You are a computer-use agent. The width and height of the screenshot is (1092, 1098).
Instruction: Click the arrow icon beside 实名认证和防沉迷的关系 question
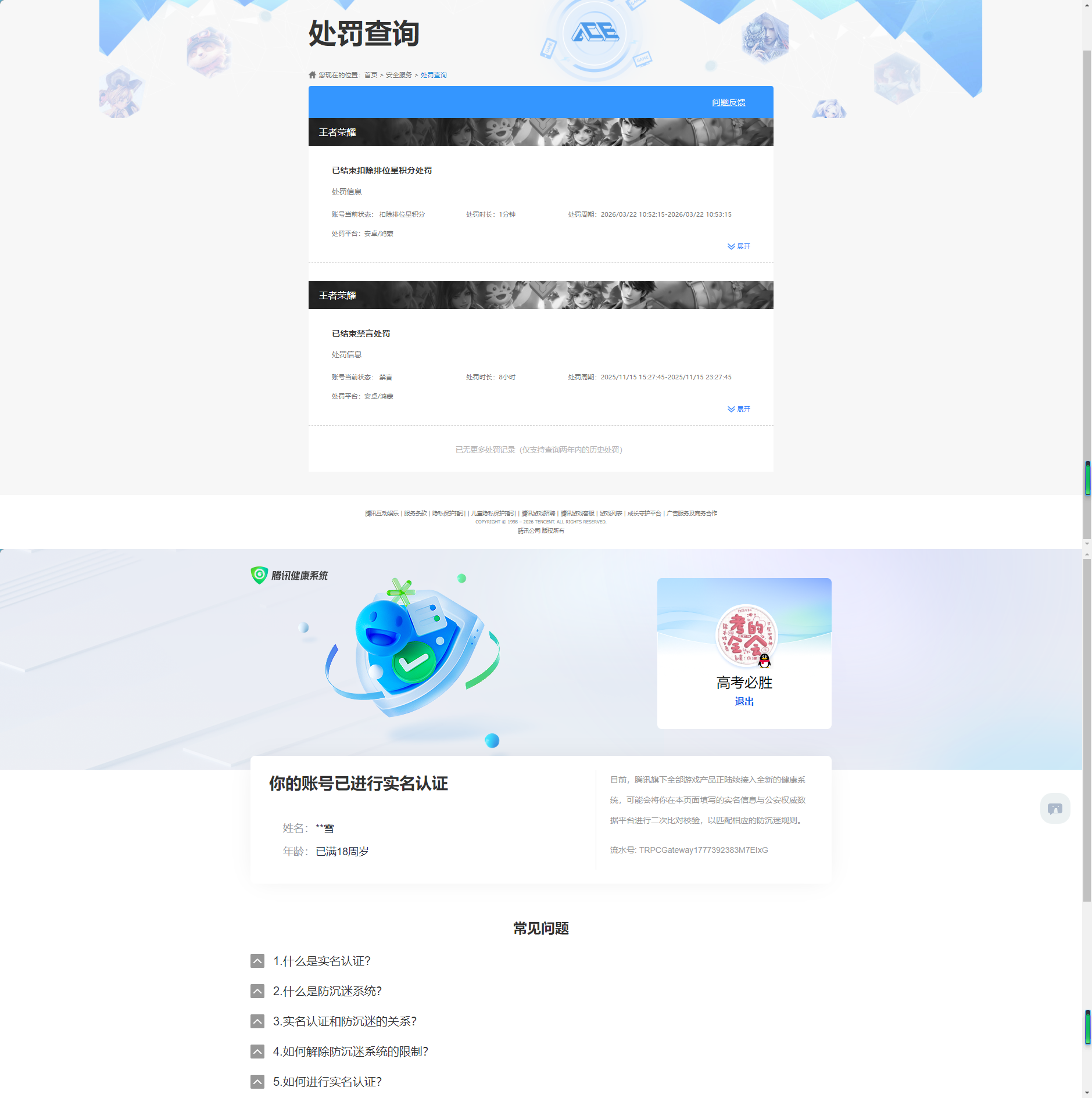point(257,1021)
